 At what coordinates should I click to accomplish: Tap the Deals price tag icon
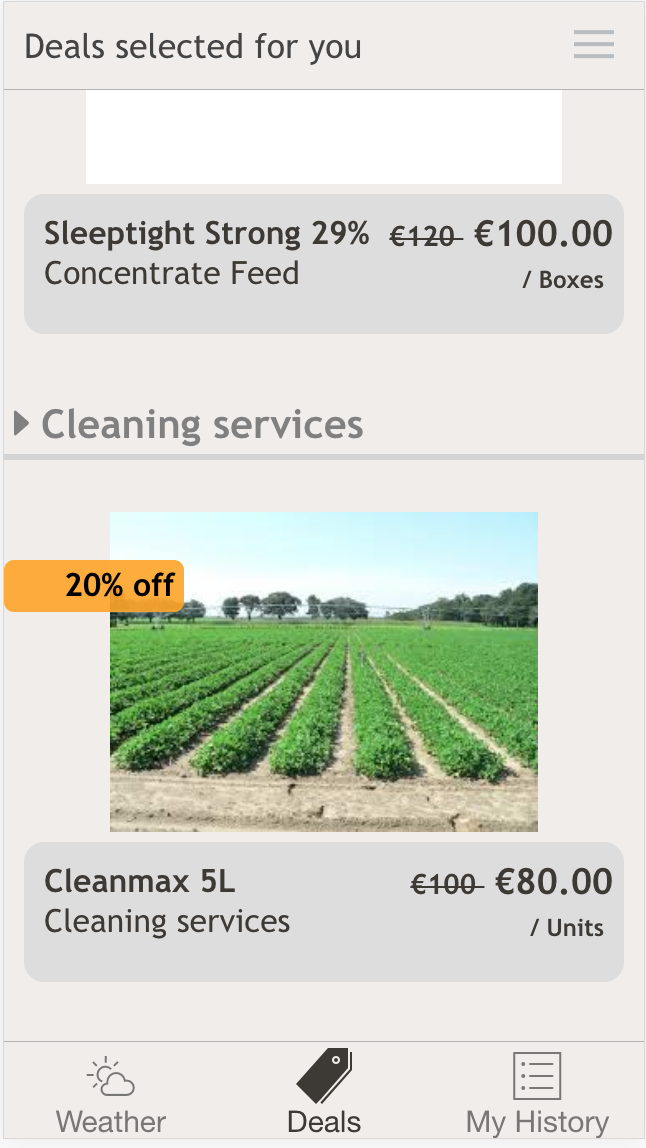[324, 1076]
